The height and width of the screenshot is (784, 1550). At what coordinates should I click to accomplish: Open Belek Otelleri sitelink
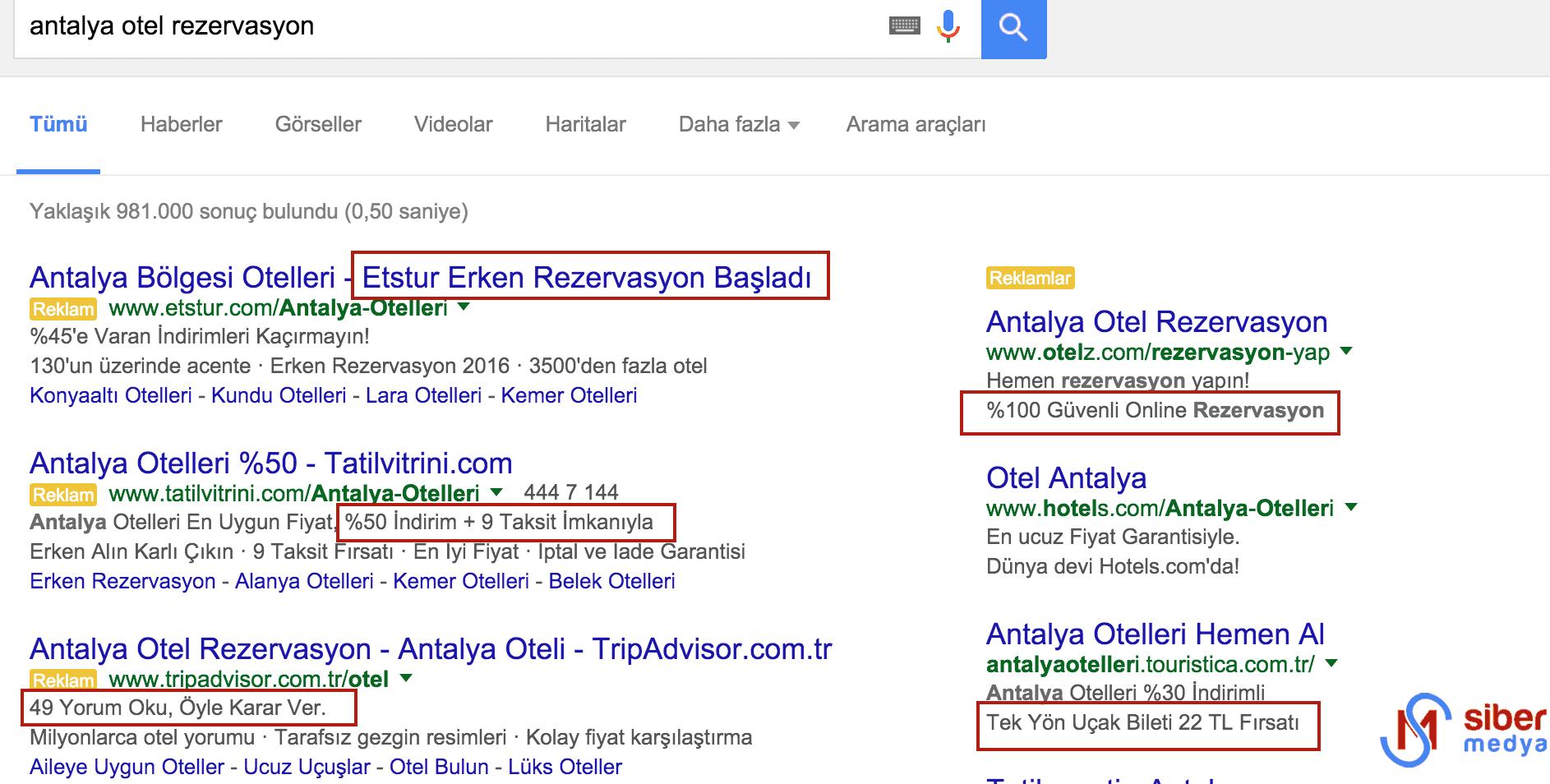611,581
